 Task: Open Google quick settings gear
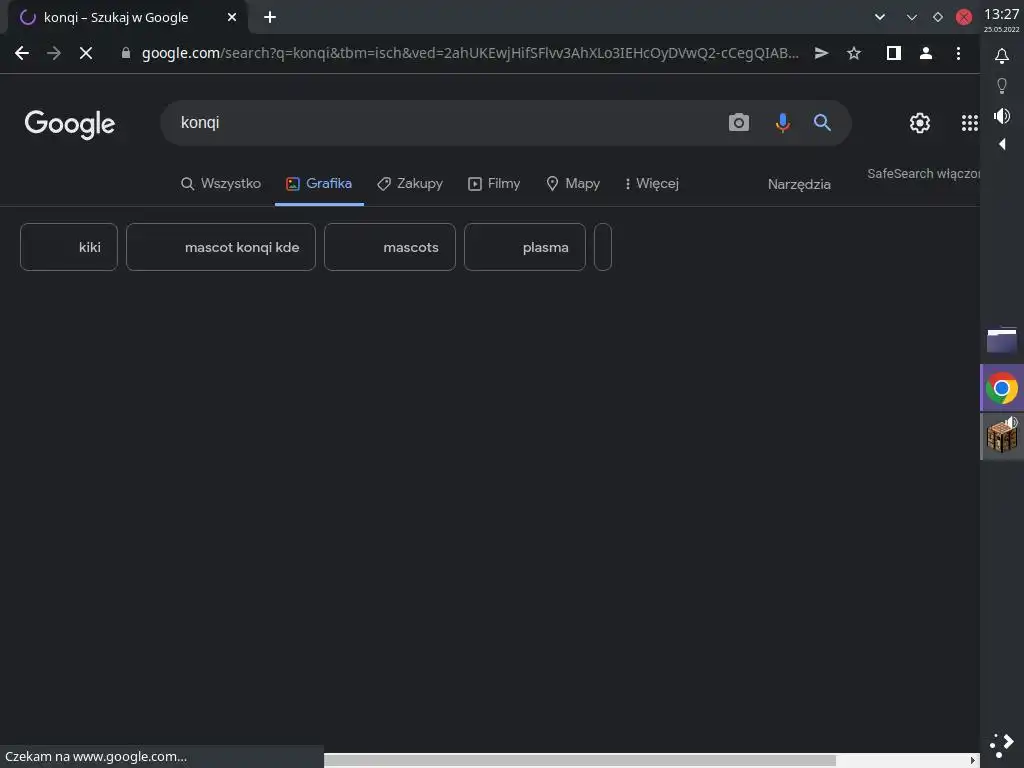[x=920, y=123]
